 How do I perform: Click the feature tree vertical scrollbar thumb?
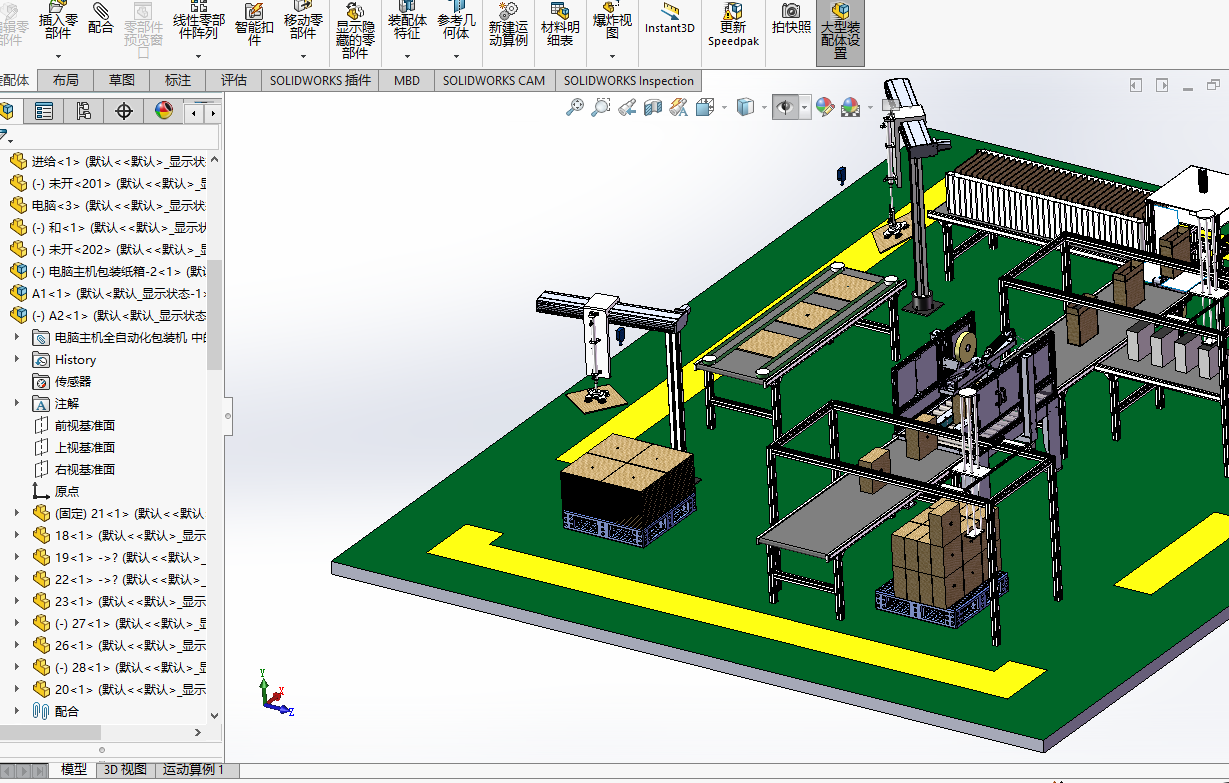point(214,315)
